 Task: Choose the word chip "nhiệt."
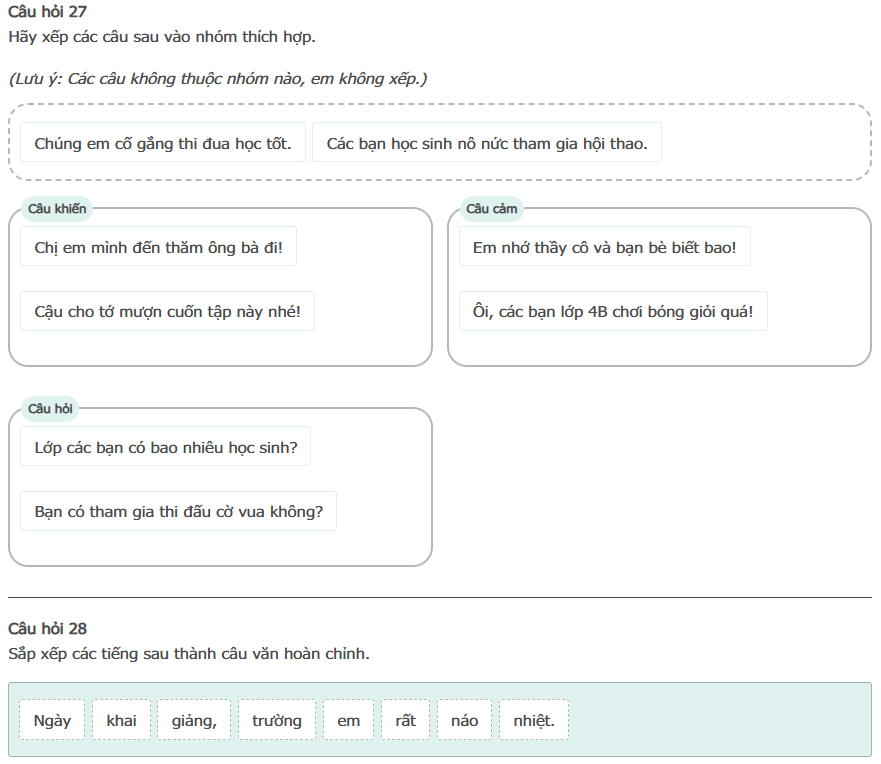[533, 720]
